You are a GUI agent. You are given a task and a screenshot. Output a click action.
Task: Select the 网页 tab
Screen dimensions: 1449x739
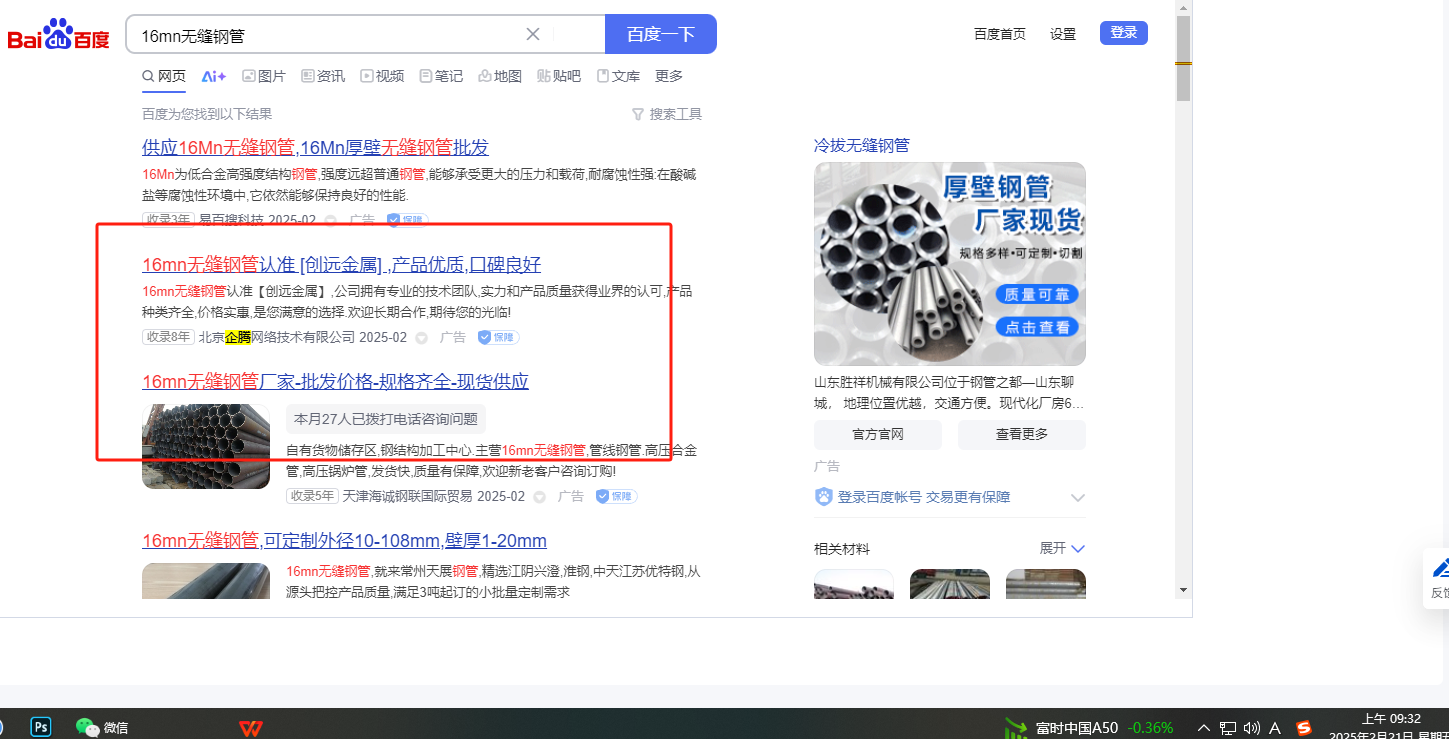164,76
